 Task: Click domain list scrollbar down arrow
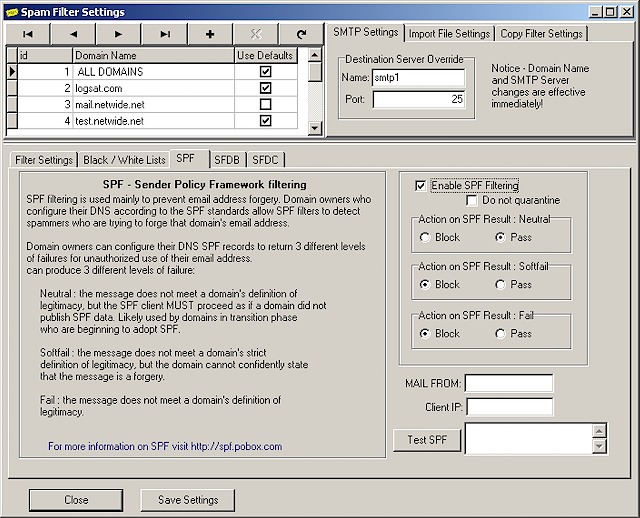point(315,128)
